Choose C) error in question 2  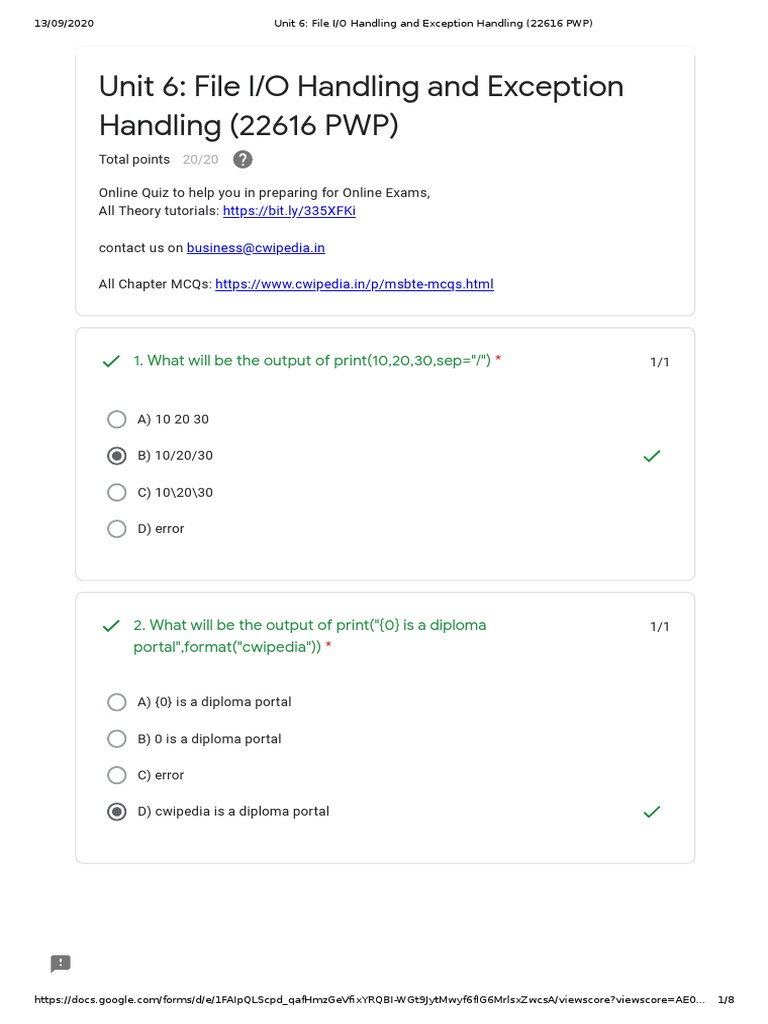pyautogui.click(x=117, y=775)
